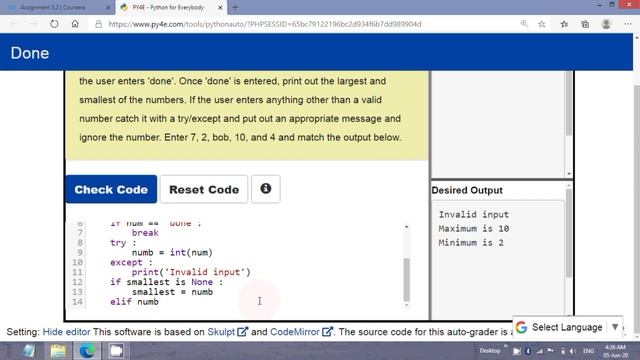Viewport: 640px width, 360px height.
Task: Click the Done page heading
Action: [30, 53]
